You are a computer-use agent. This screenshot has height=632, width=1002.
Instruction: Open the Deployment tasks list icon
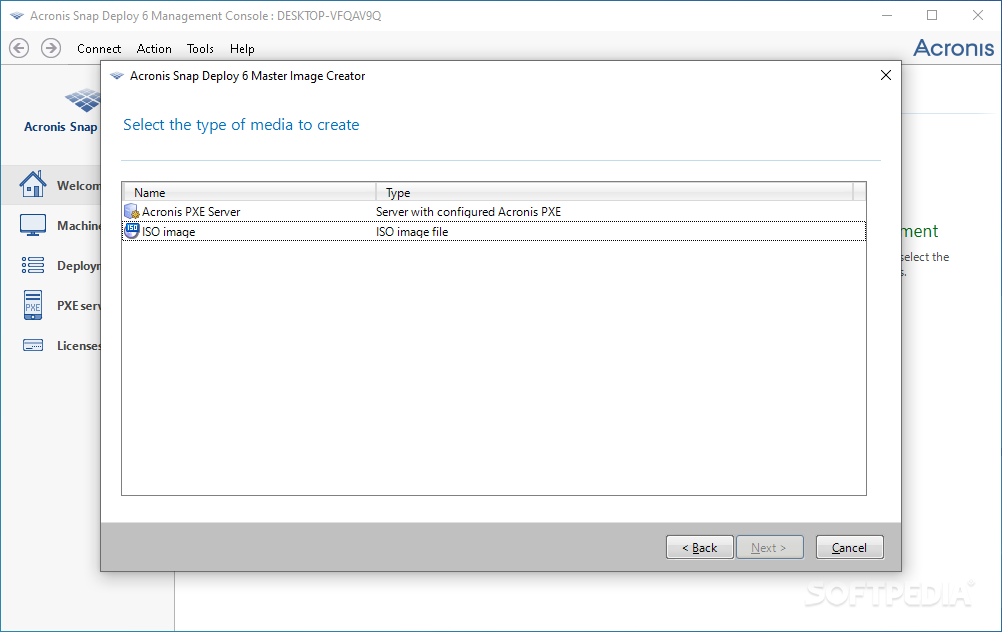click(x=33, y=265)
